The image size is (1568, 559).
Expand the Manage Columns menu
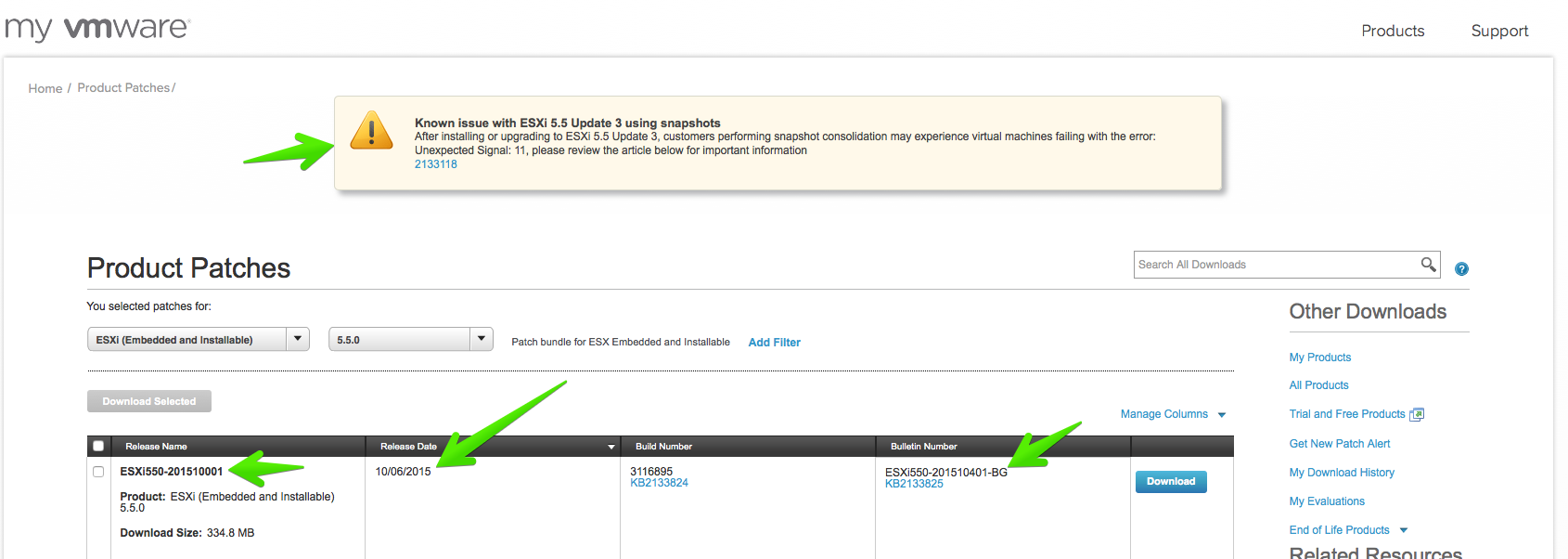coord(1173,414)
